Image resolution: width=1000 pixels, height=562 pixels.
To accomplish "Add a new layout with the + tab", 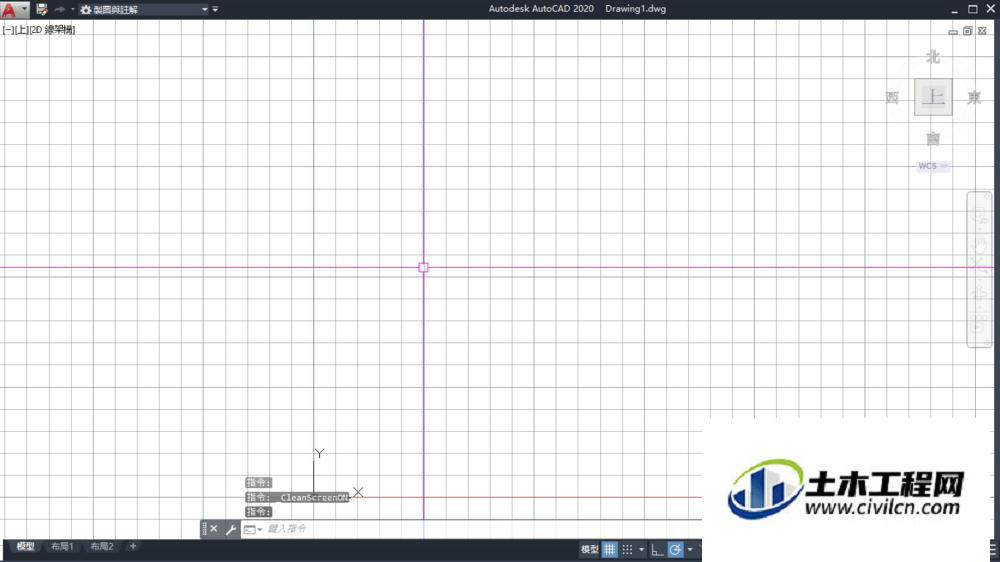I will pyautogui.click(x=133, y=547).
